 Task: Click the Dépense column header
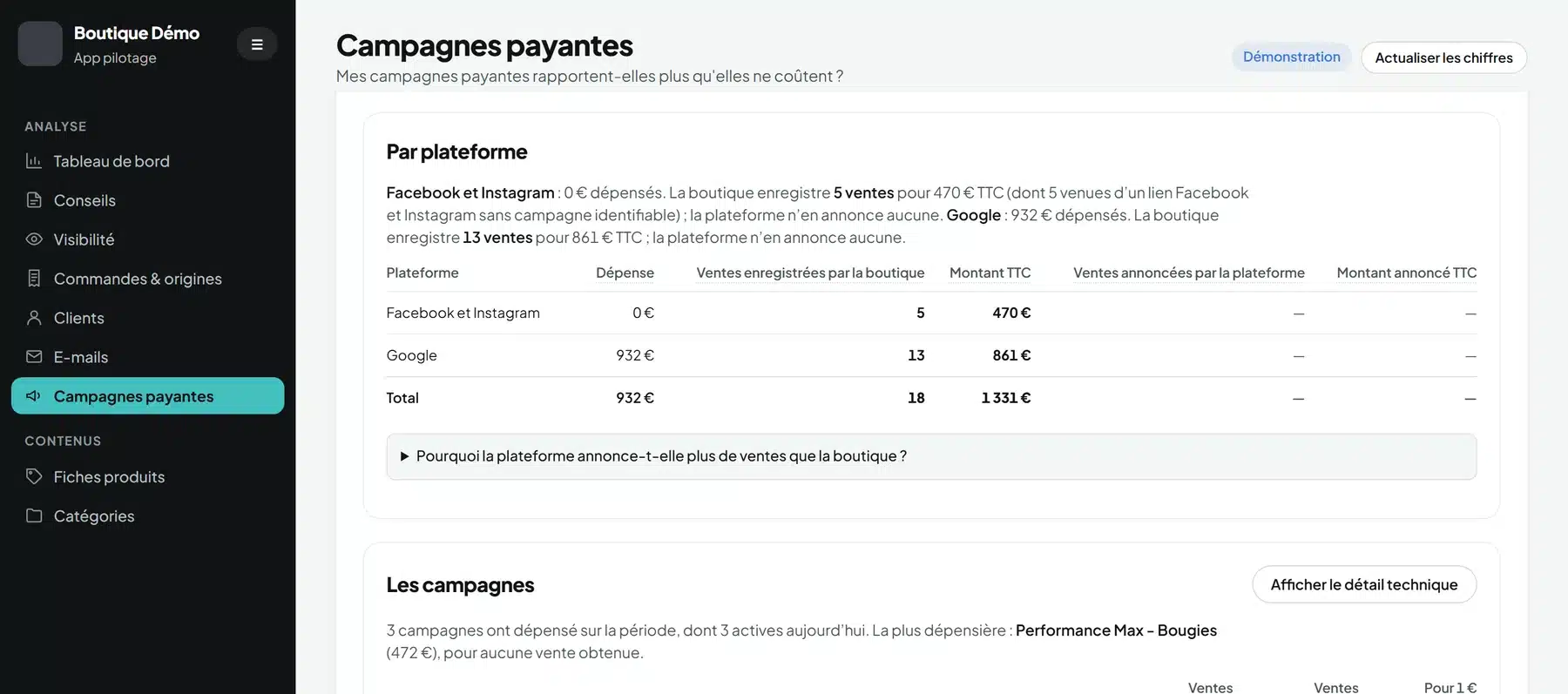click(x=625, y=273)
